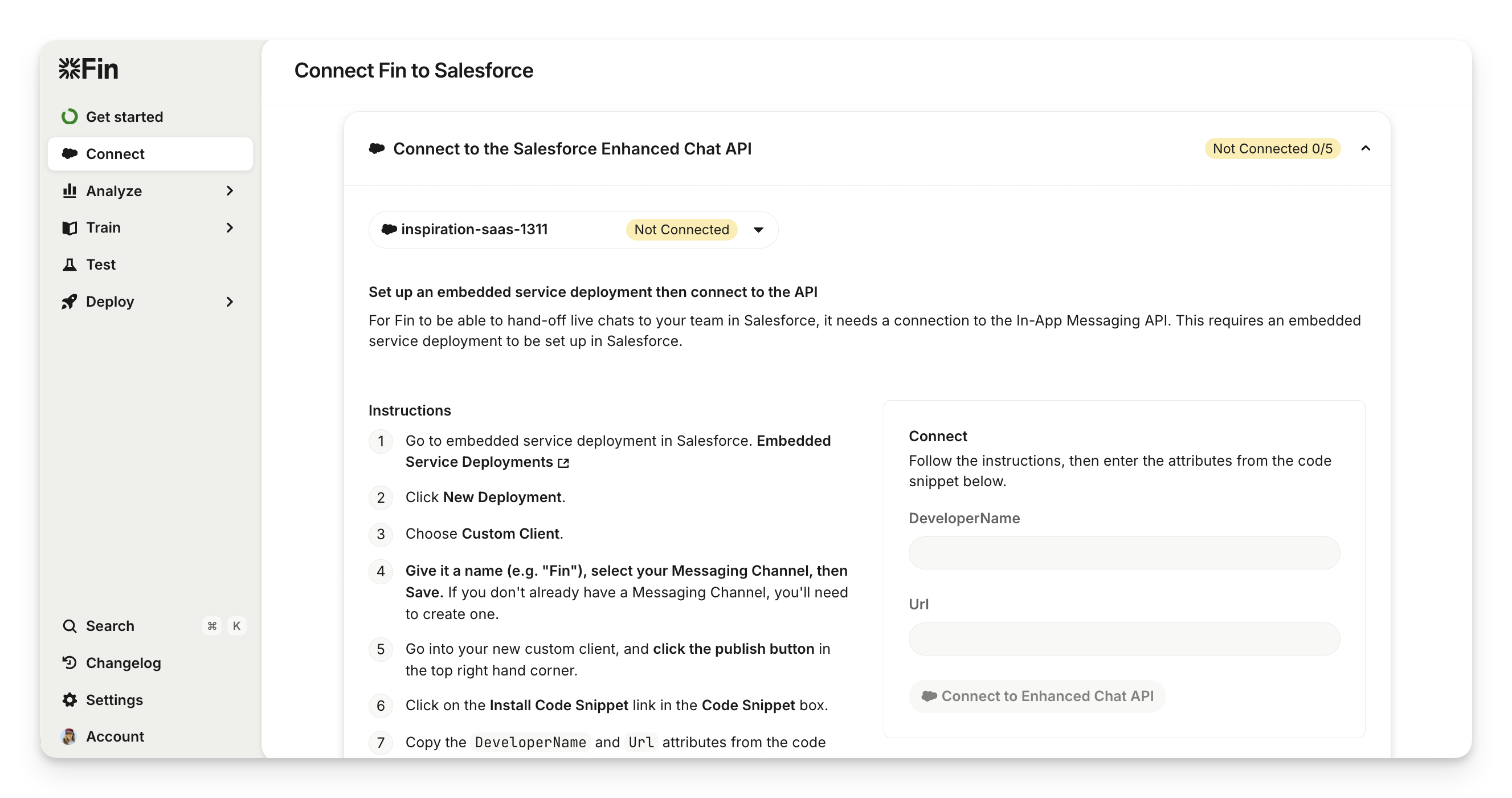Screen dimensions: 1512x798
Task: Click the Deploy rocket icon
Action: [70, 302]
